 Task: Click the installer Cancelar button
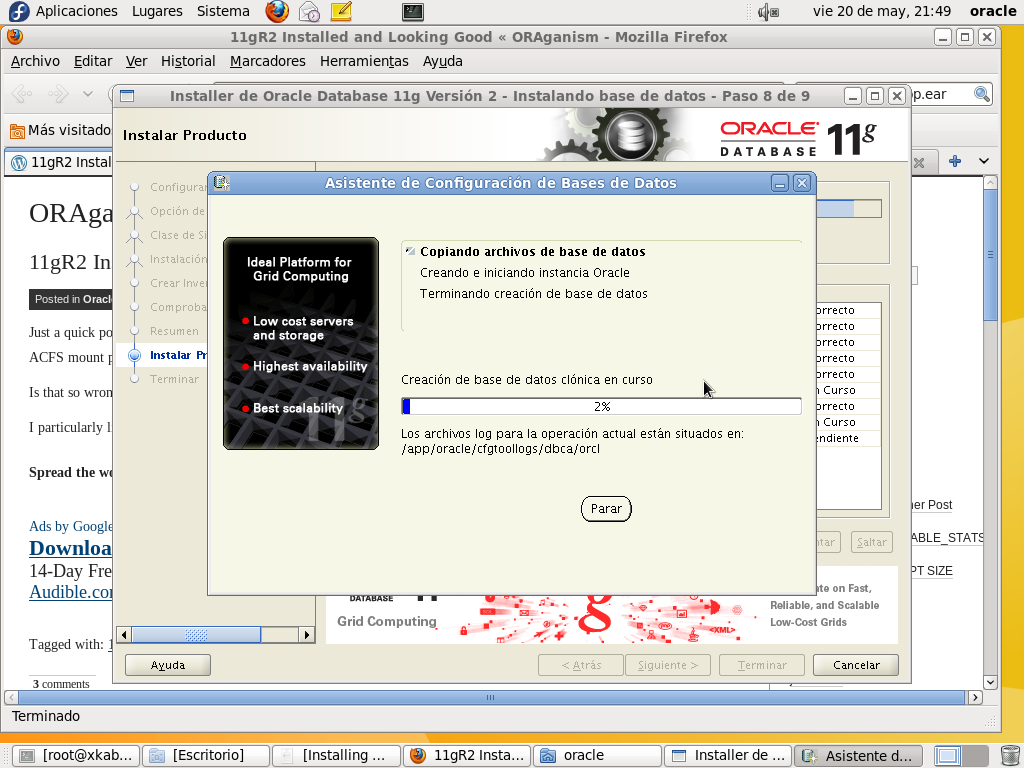coord(856,665)
